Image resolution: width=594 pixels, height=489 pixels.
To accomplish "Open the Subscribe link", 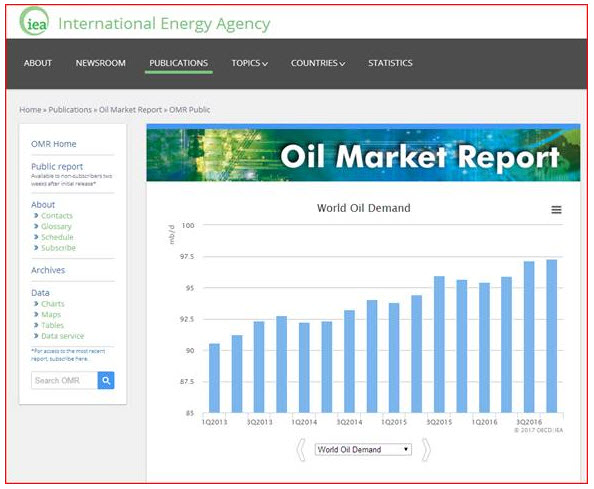I will pos(58,248).
